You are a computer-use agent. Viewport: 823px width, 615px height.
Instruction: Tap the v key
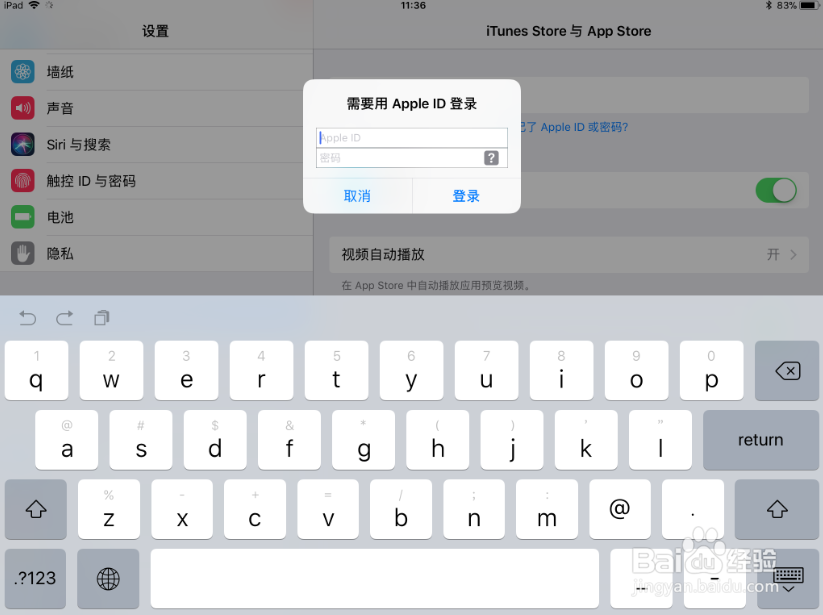tap(328, 509)
